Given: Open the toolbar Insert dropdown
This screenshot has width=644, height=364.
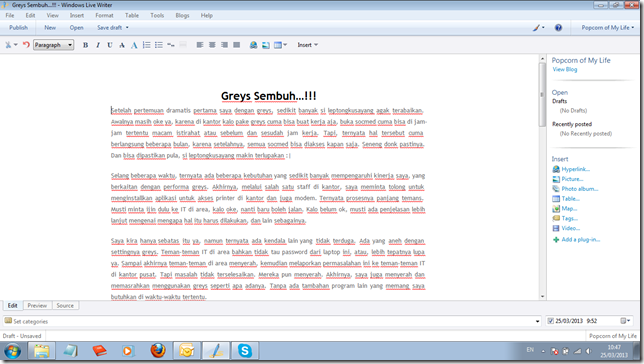Looking at the screenshot, I should [308, 45].
